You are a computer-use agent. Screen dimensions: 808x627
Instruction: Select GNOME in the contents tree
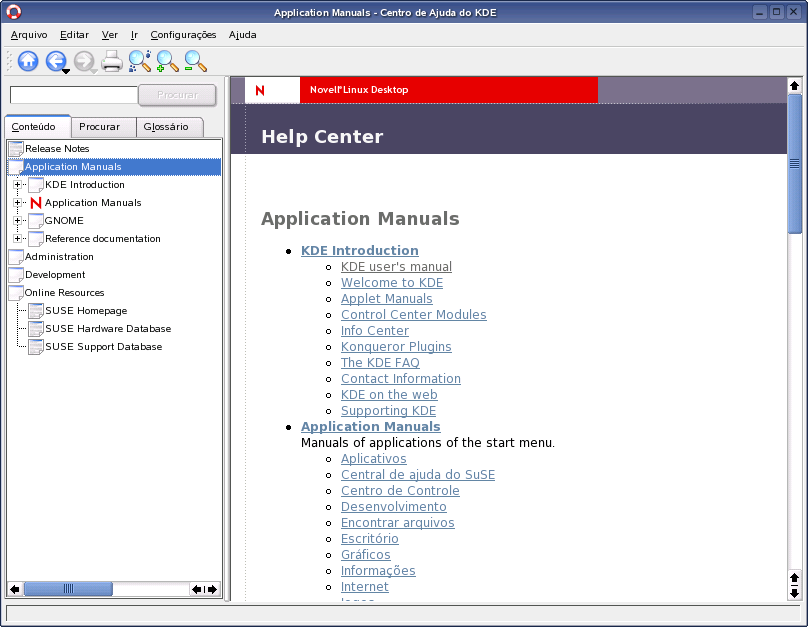pyautogui.click(x=64, y=221)
